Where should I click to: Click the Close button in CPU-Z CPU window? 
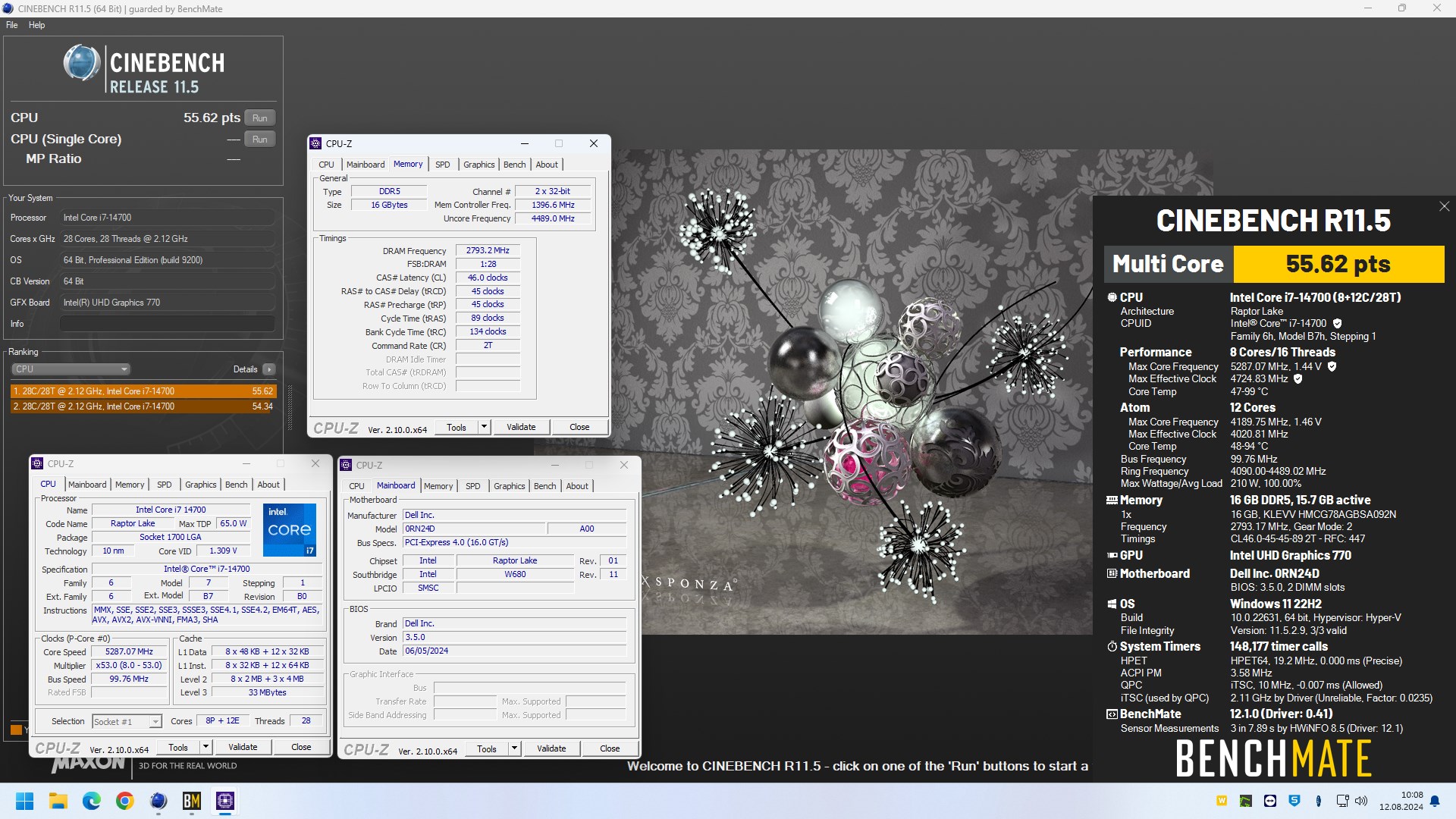coord(301,747)
